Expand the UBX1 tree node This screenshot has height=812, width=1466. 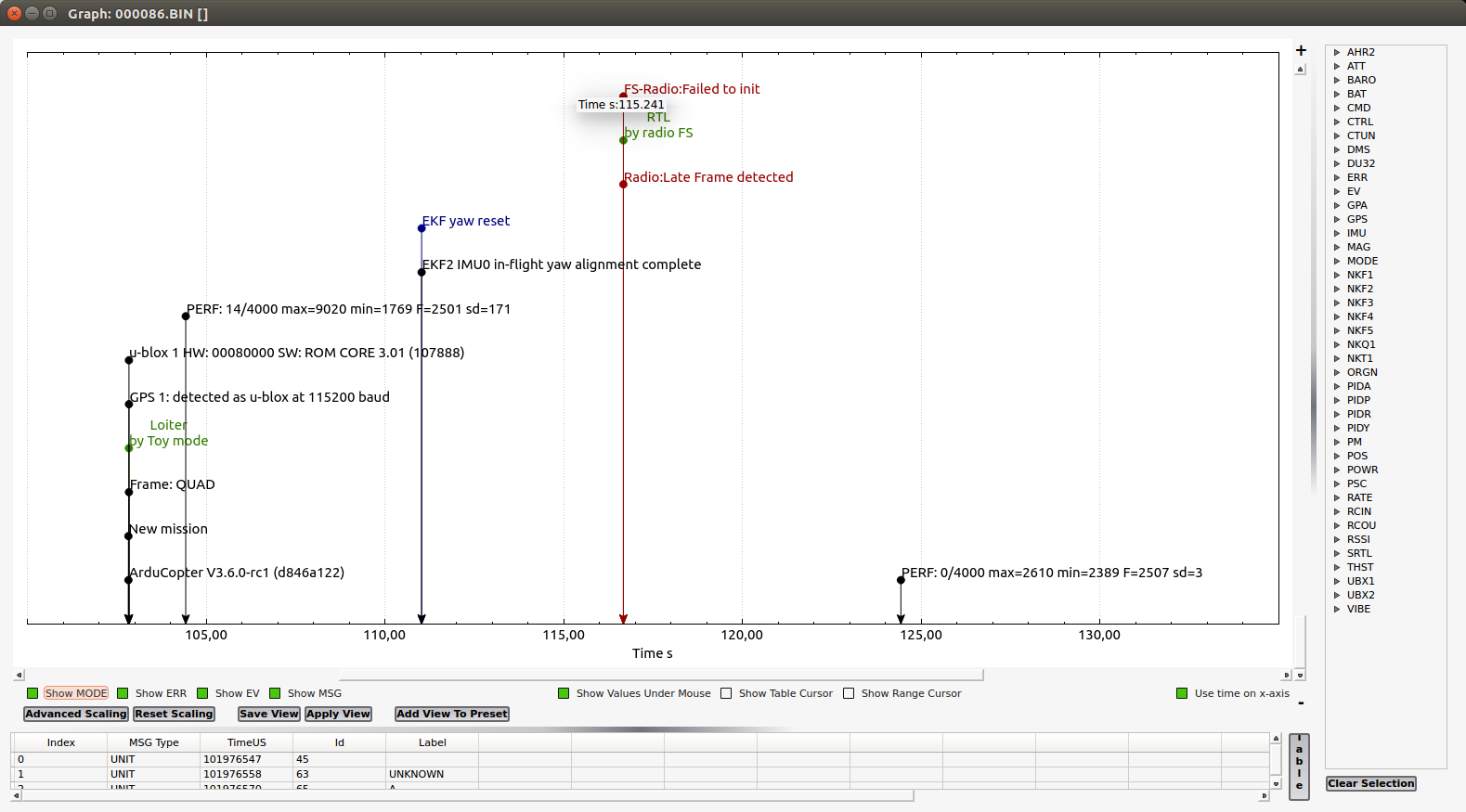1337,581
